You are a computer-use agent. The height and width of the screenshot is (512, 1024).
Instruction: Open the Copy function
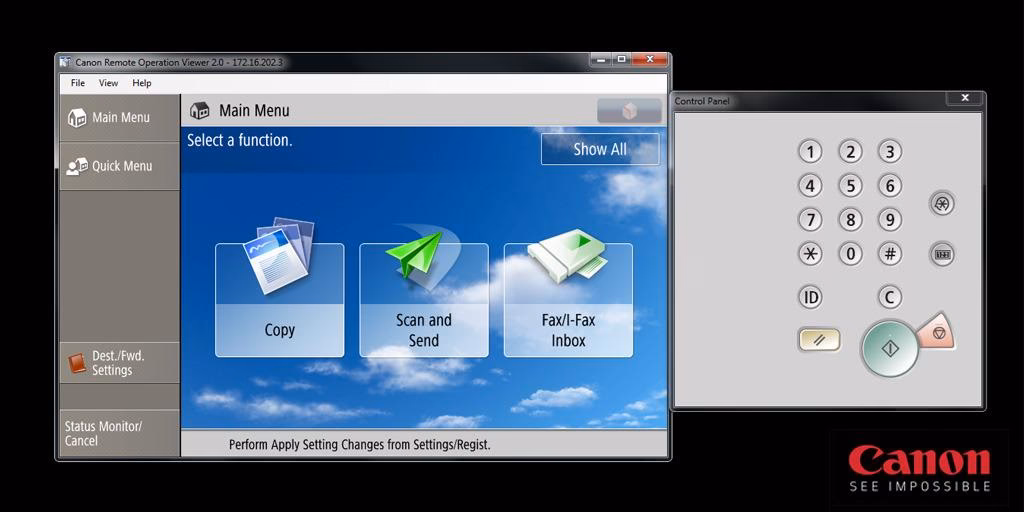(279, 300)
